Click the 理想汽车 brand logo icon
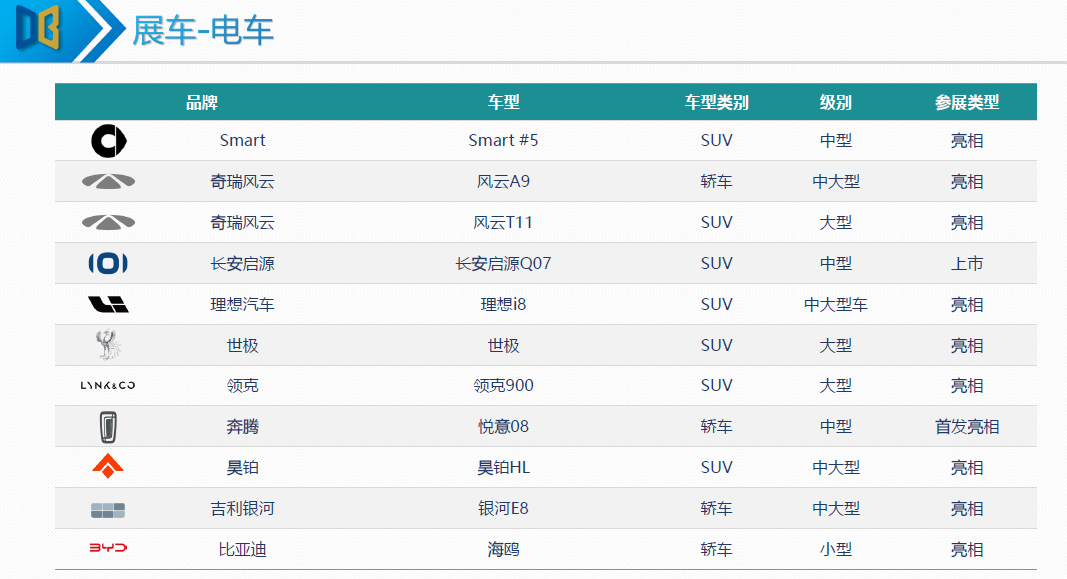 point(108,304)
